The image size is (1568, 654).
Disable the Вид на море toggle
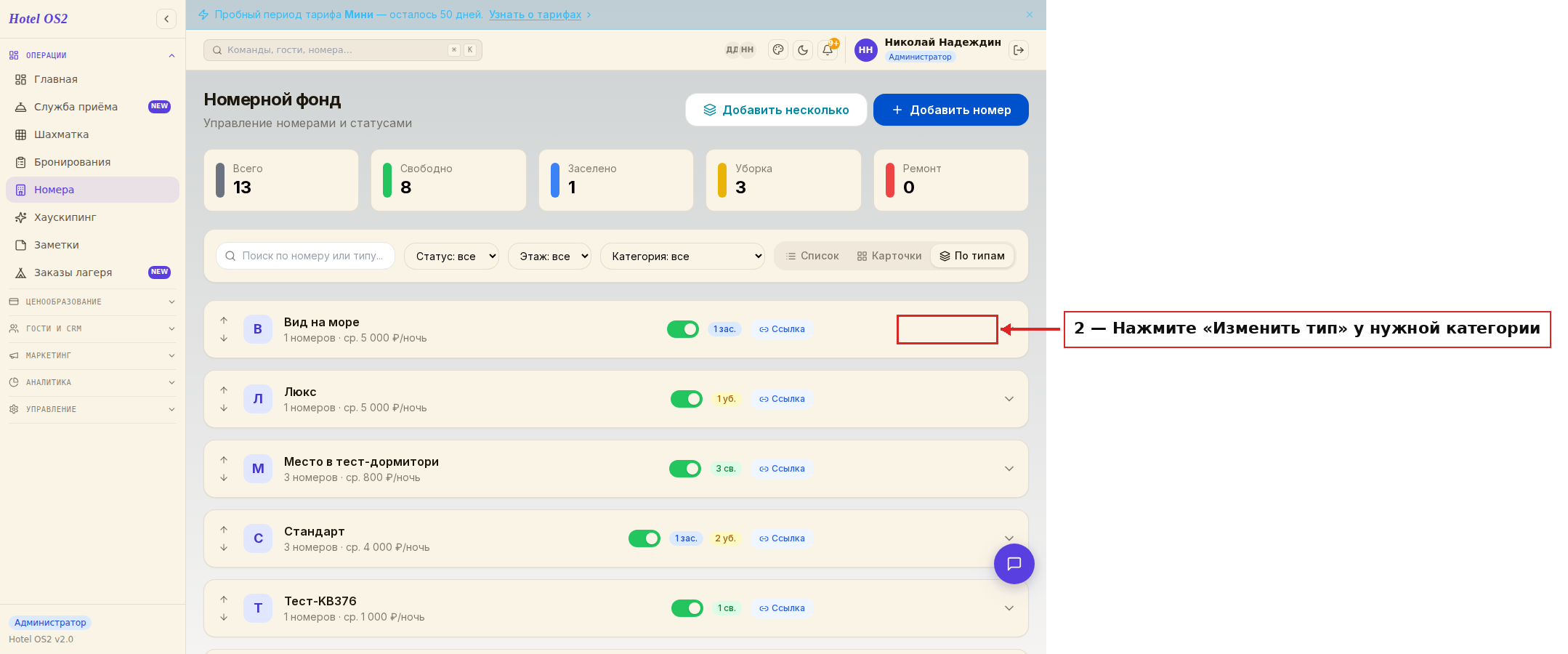[x=683, y=329]
